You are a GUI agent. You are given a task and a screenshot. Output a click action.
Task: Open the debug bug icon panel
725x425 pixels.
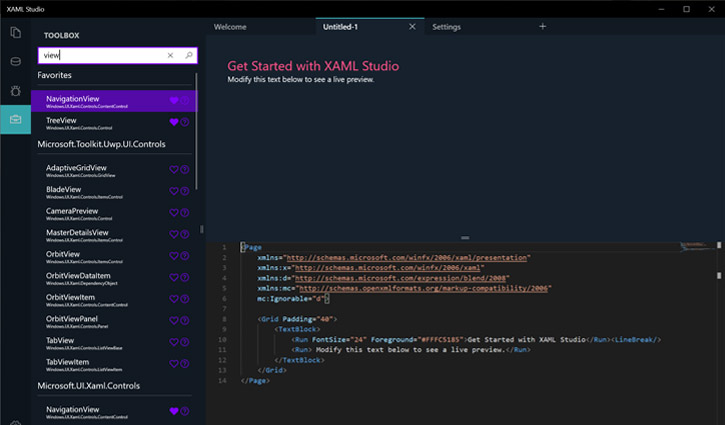[x=16, y=91]
